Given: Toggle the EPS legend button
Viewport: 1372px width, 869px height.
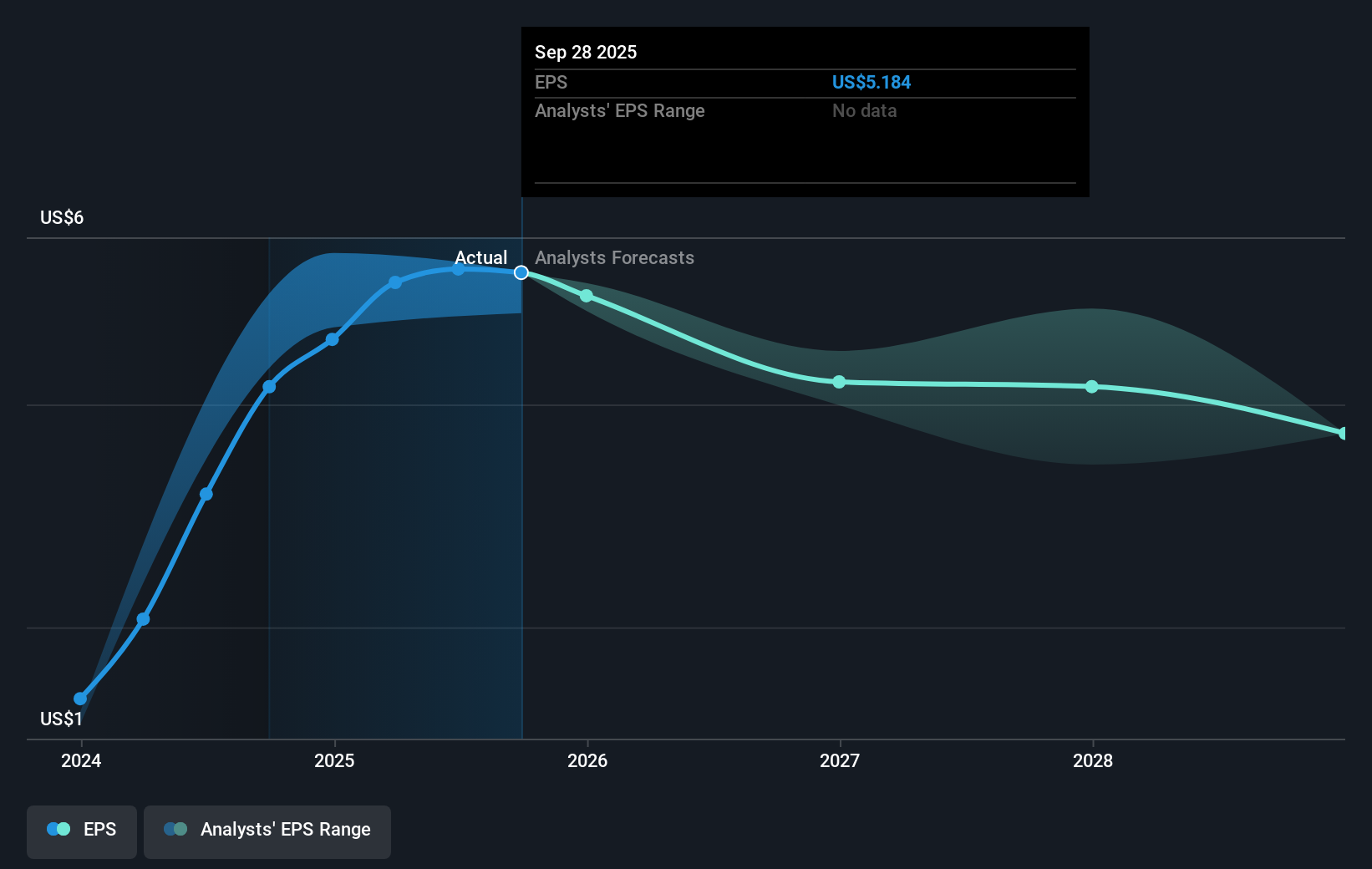Looking at the screenshot, I should [x=82, y=831].
